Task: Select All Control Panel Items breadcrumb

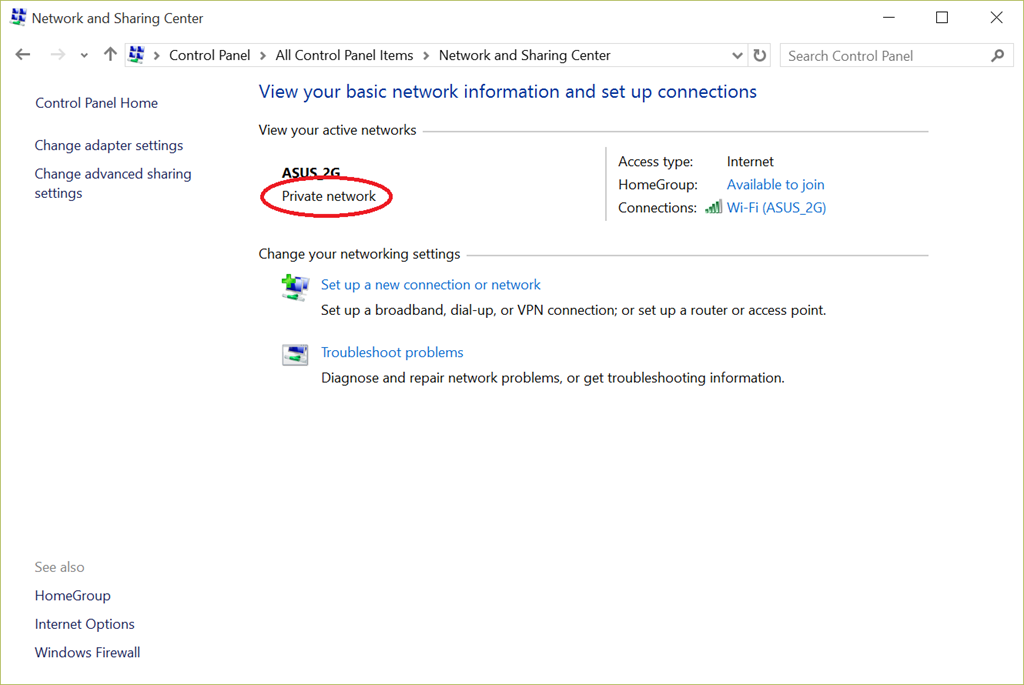Action: (x=344, y=56)
